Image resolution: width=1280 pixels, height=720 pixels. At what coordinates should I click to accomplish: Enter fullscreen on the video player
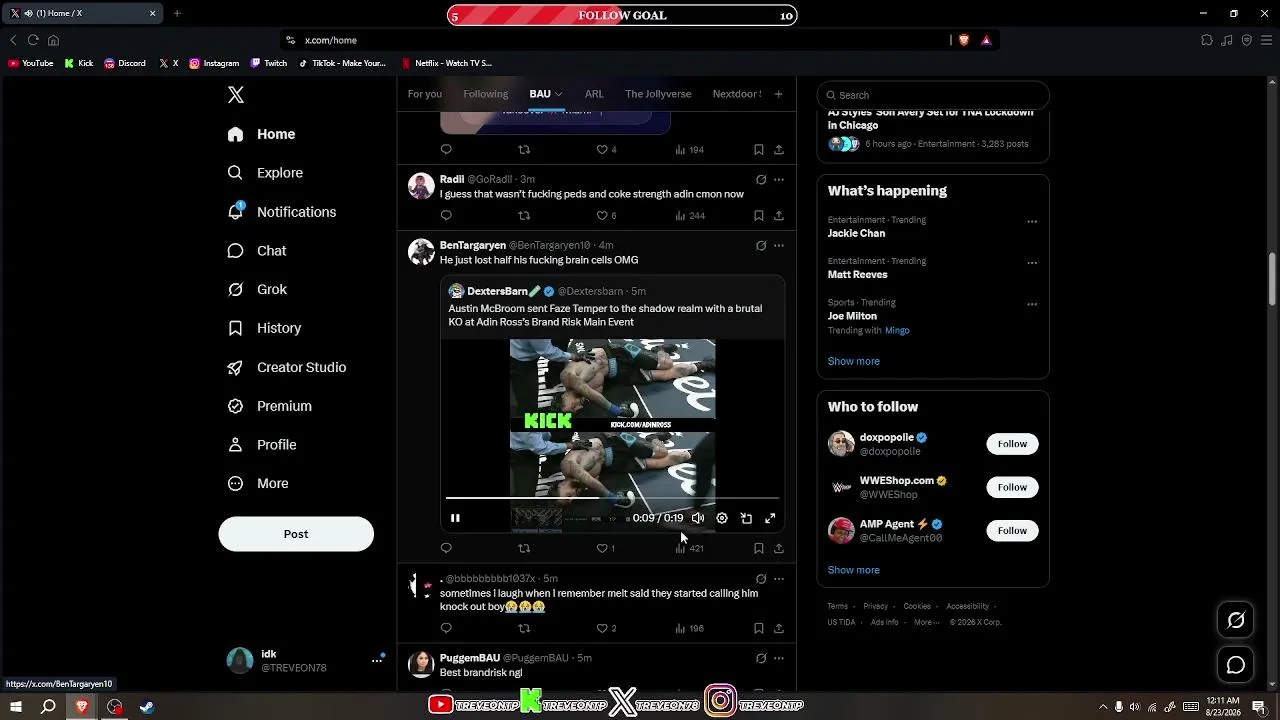click(770, 518)
